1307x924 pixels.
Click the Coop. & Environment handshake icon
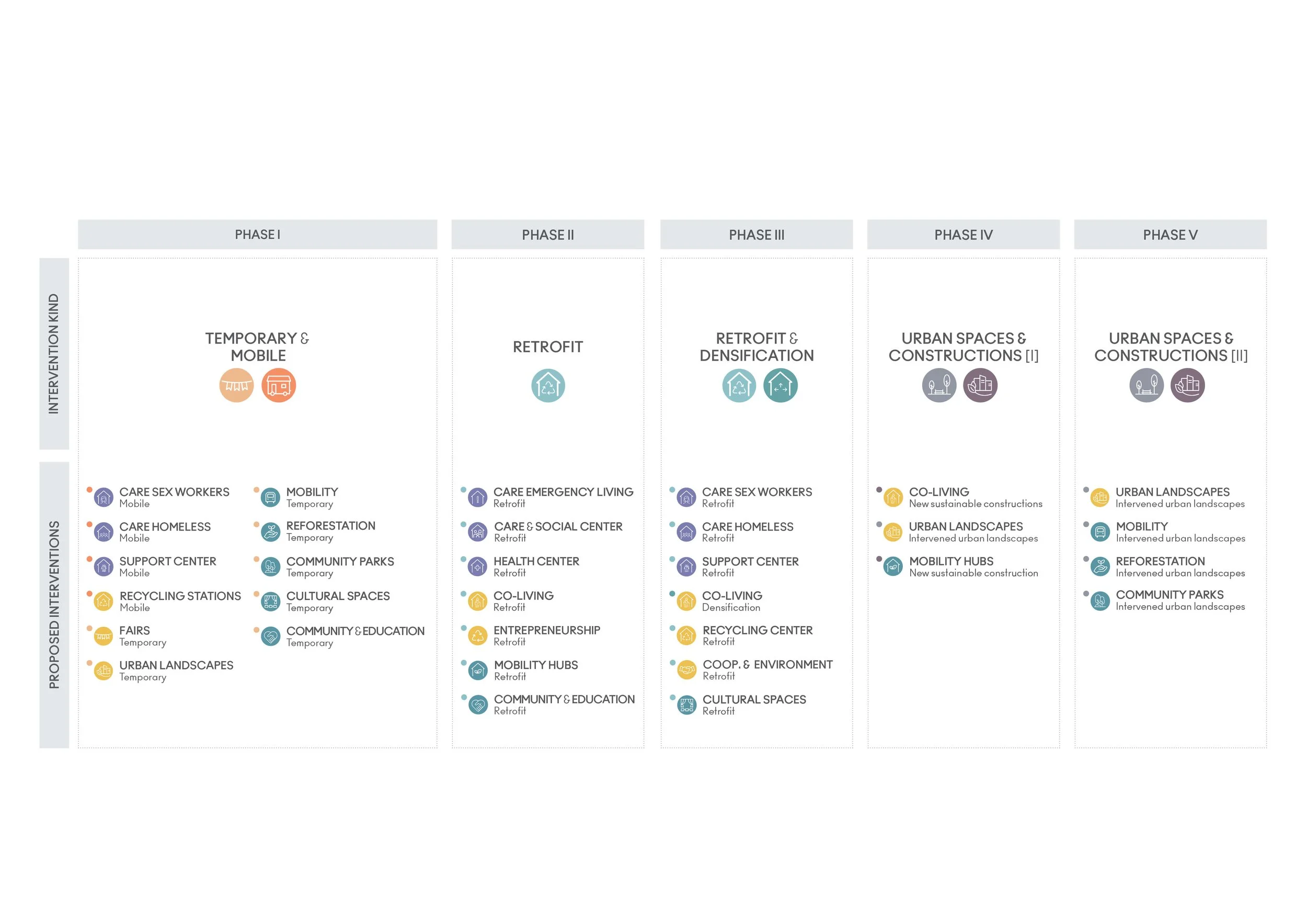coord(686,670)
